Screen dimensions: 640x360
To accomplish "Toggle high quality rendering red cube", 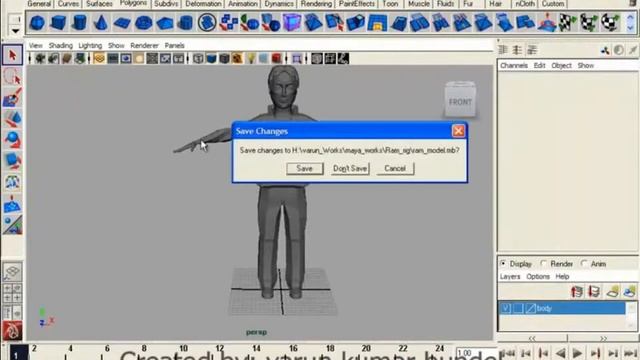I will click(x=276, y=59).
